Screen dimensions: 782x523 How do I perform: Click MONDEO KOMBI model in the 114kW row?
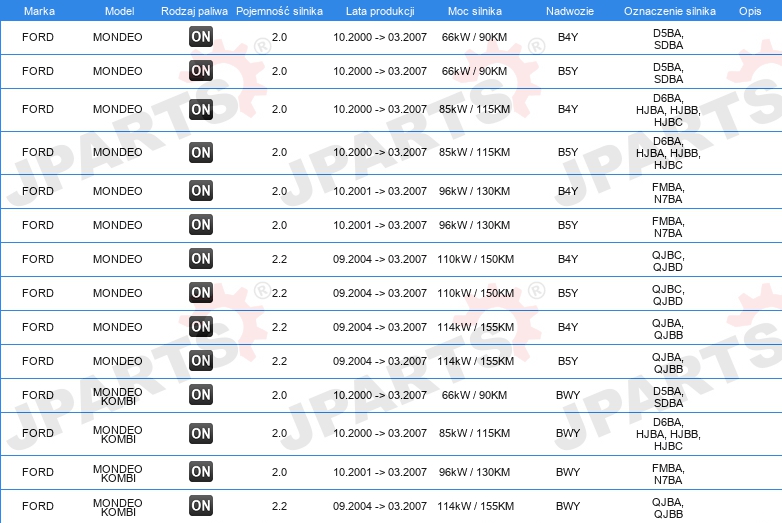tap(118, 508)
